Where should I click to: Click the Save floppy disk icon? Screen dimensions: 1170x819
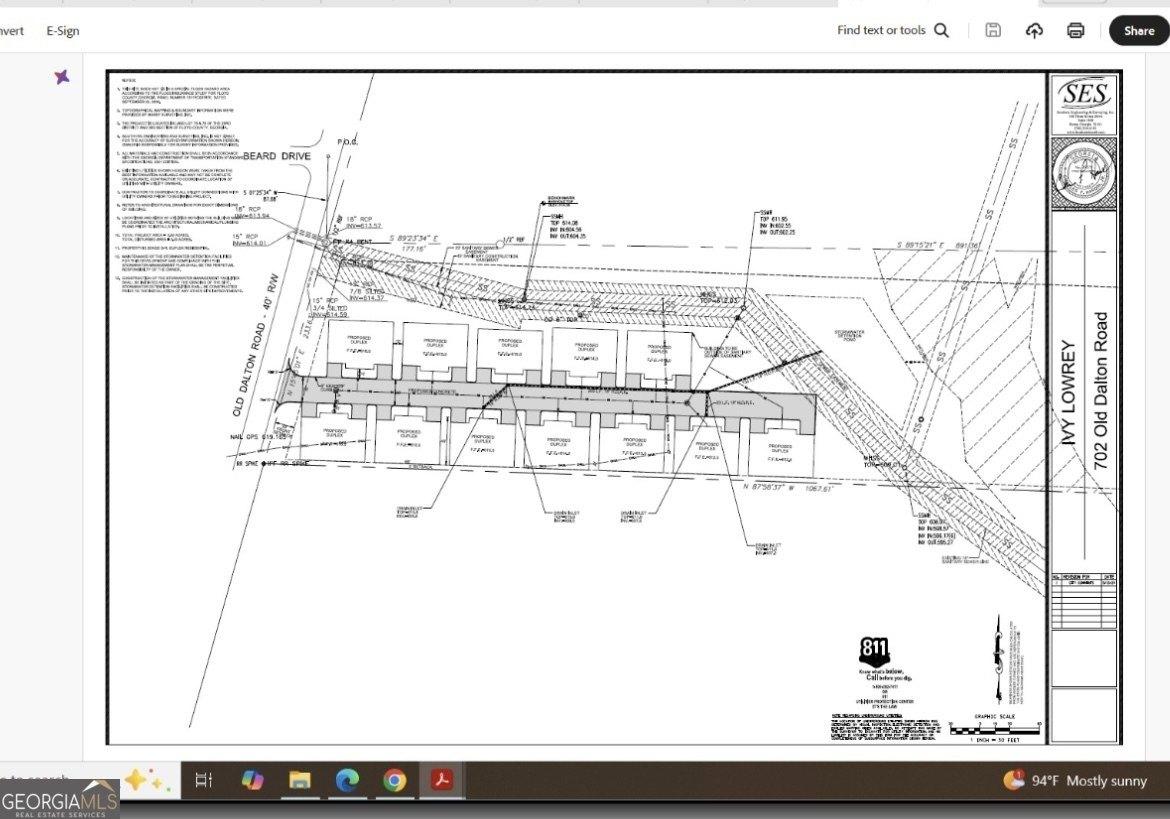(992, 31)
